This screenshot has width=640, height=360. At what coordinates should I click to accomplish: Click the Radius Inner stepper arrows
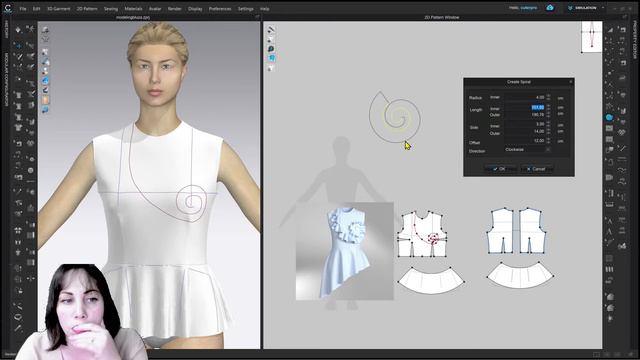tap(548, 97)
